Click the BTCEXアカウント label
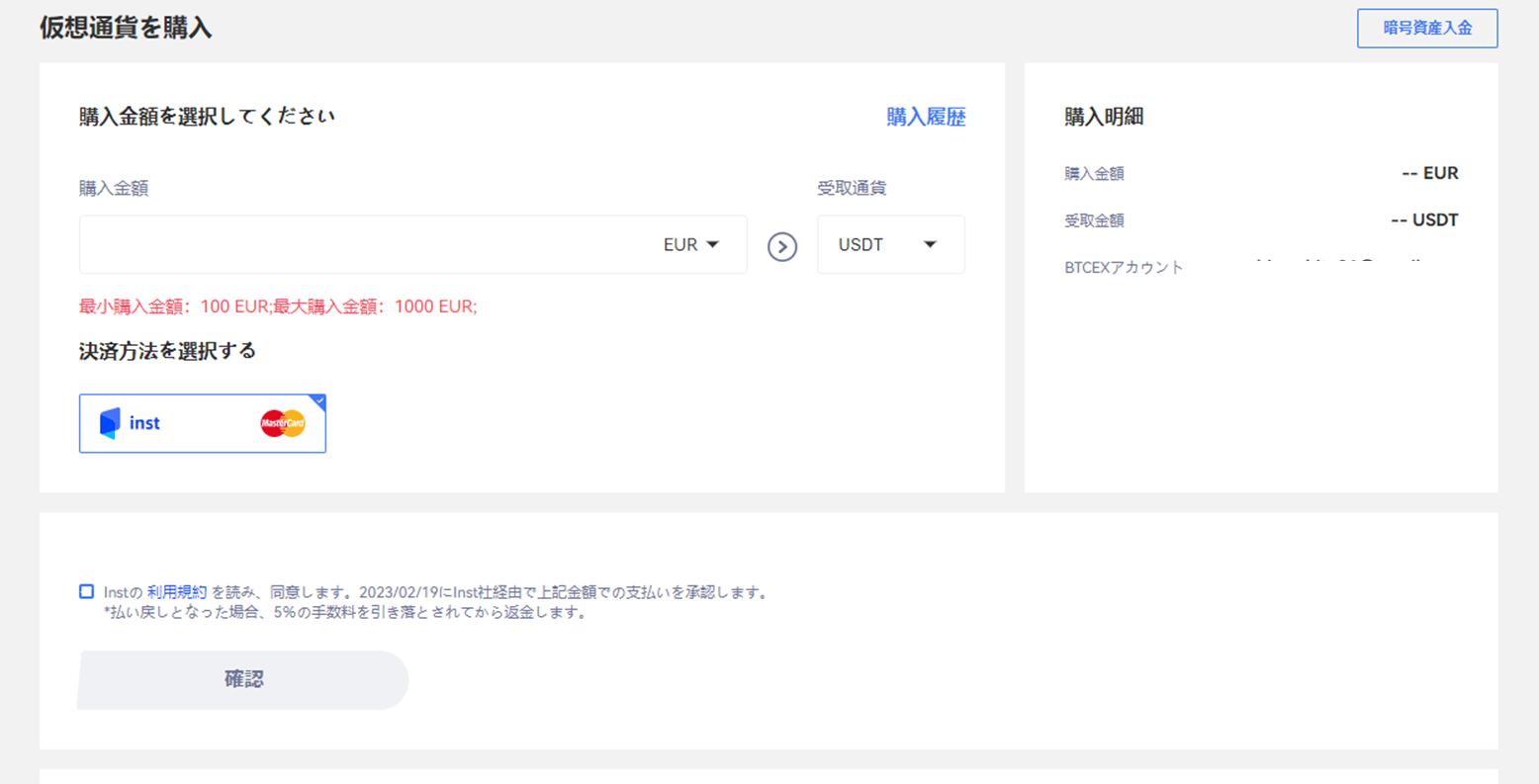Screen dimensions: 1539x784 tap(1124, 267)
